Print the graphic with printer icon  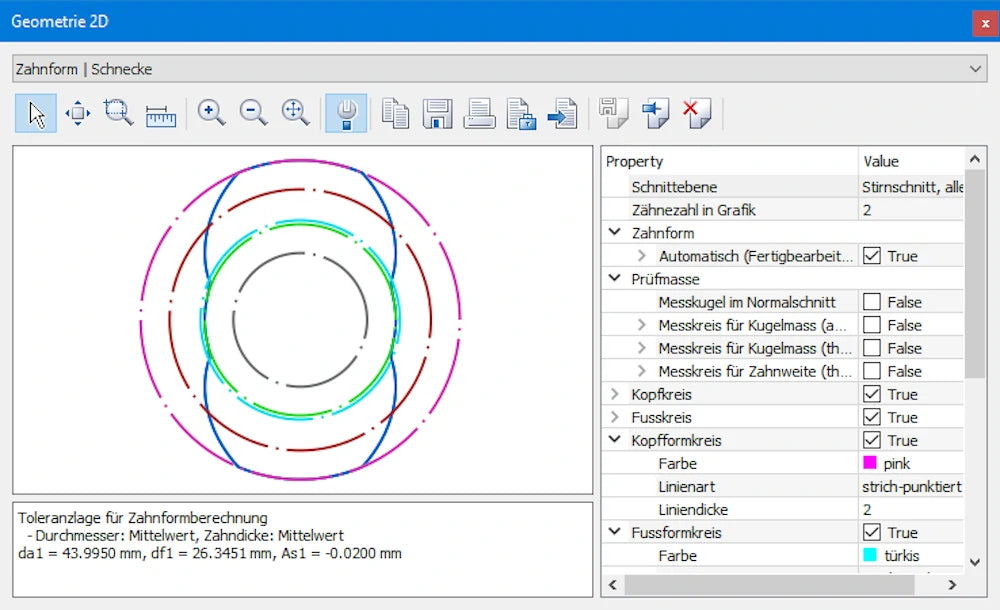coord(479,114)
